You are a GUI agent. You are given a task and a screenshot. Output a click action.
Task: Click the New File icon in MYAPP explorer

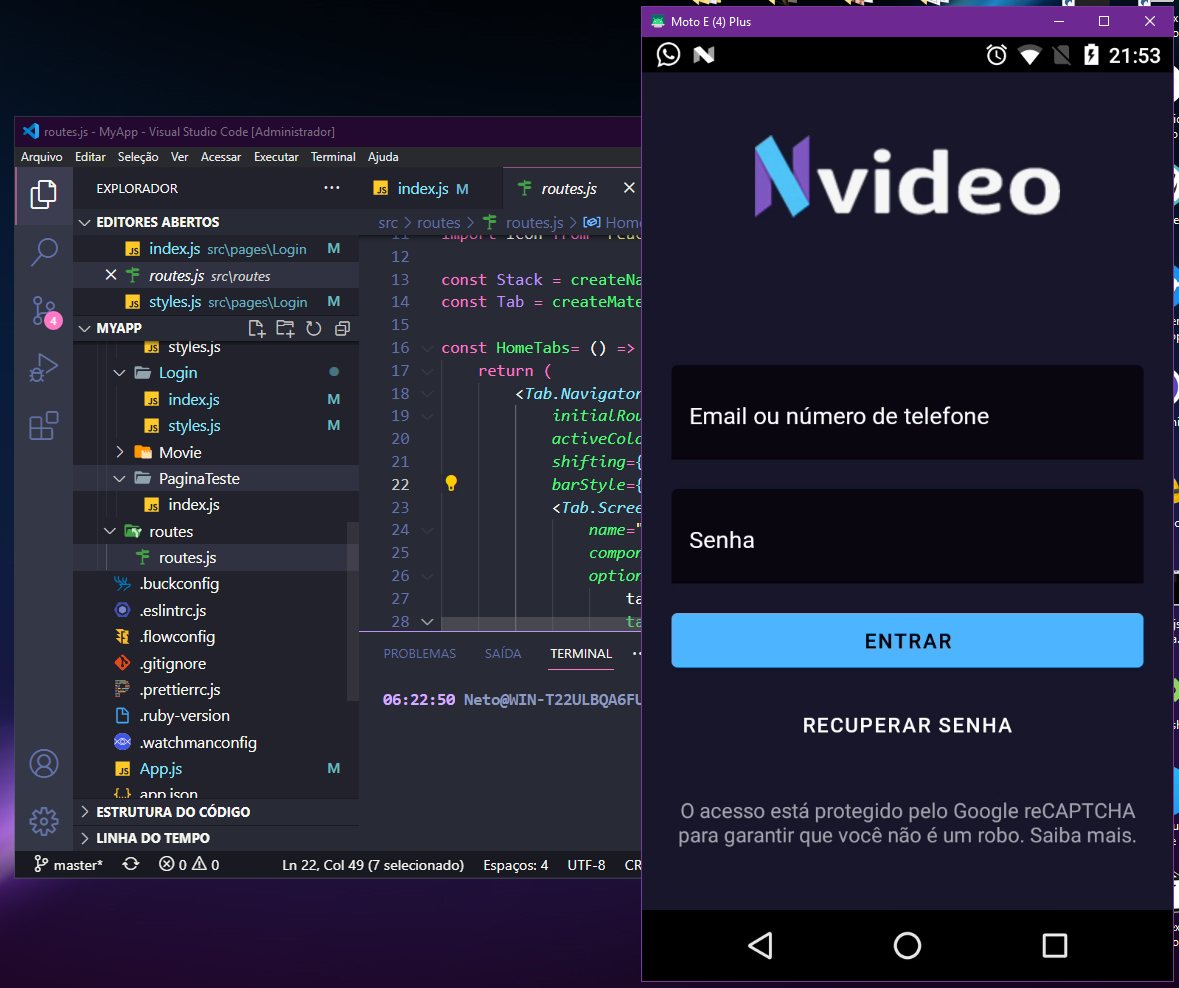tap(256, 328)
